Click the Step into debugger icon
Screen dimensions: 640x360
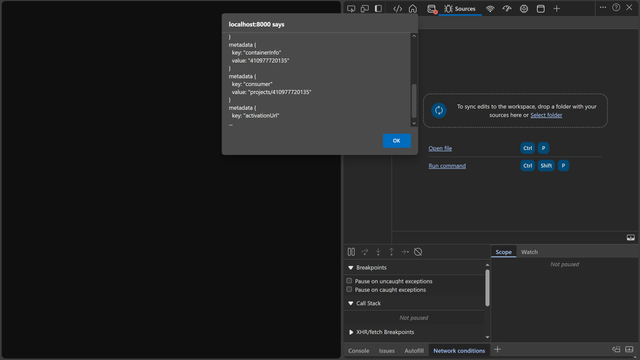[x=378, y=252]
